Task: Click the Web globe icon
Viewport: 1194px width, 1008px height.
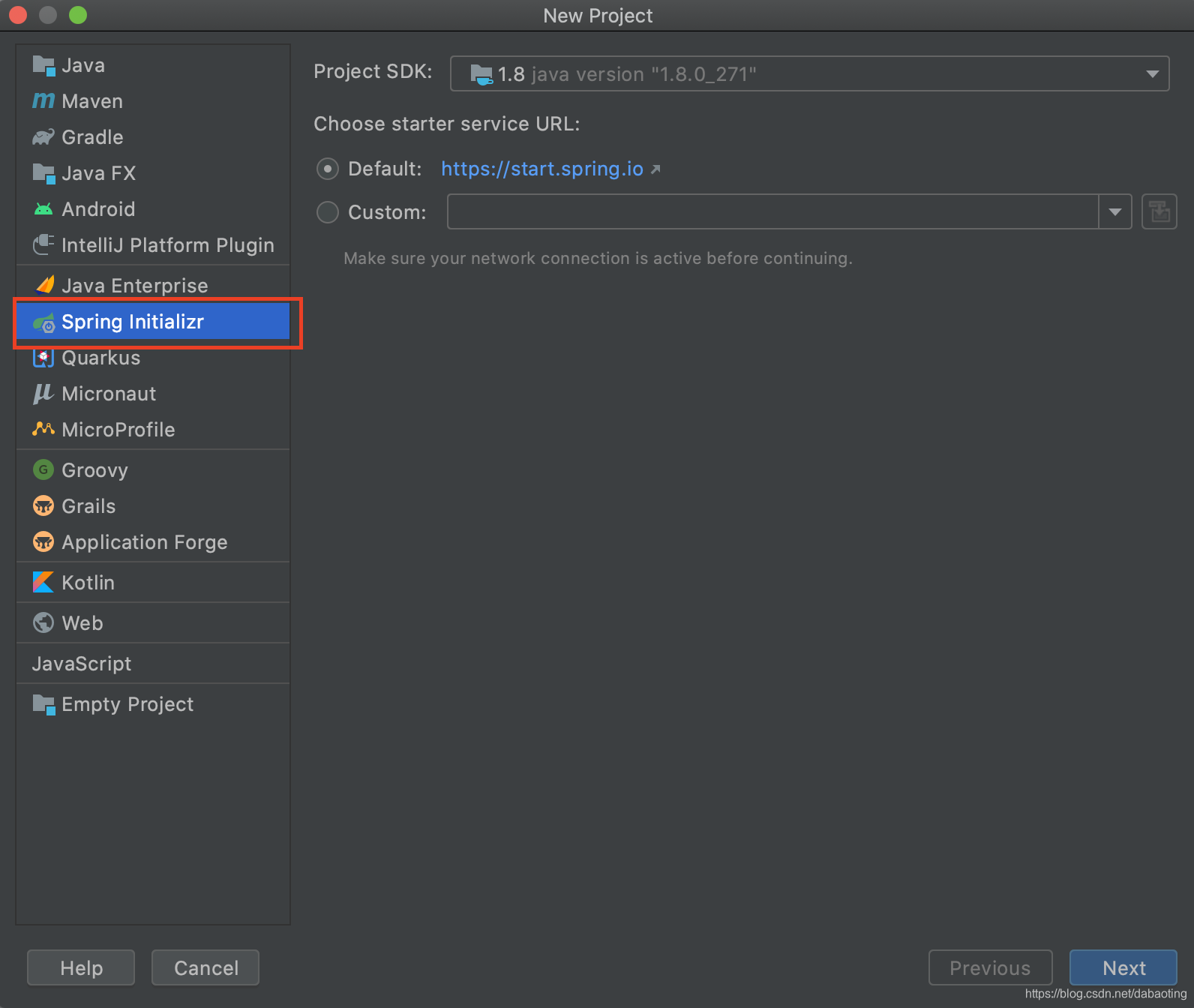Action: coord(43,622)
